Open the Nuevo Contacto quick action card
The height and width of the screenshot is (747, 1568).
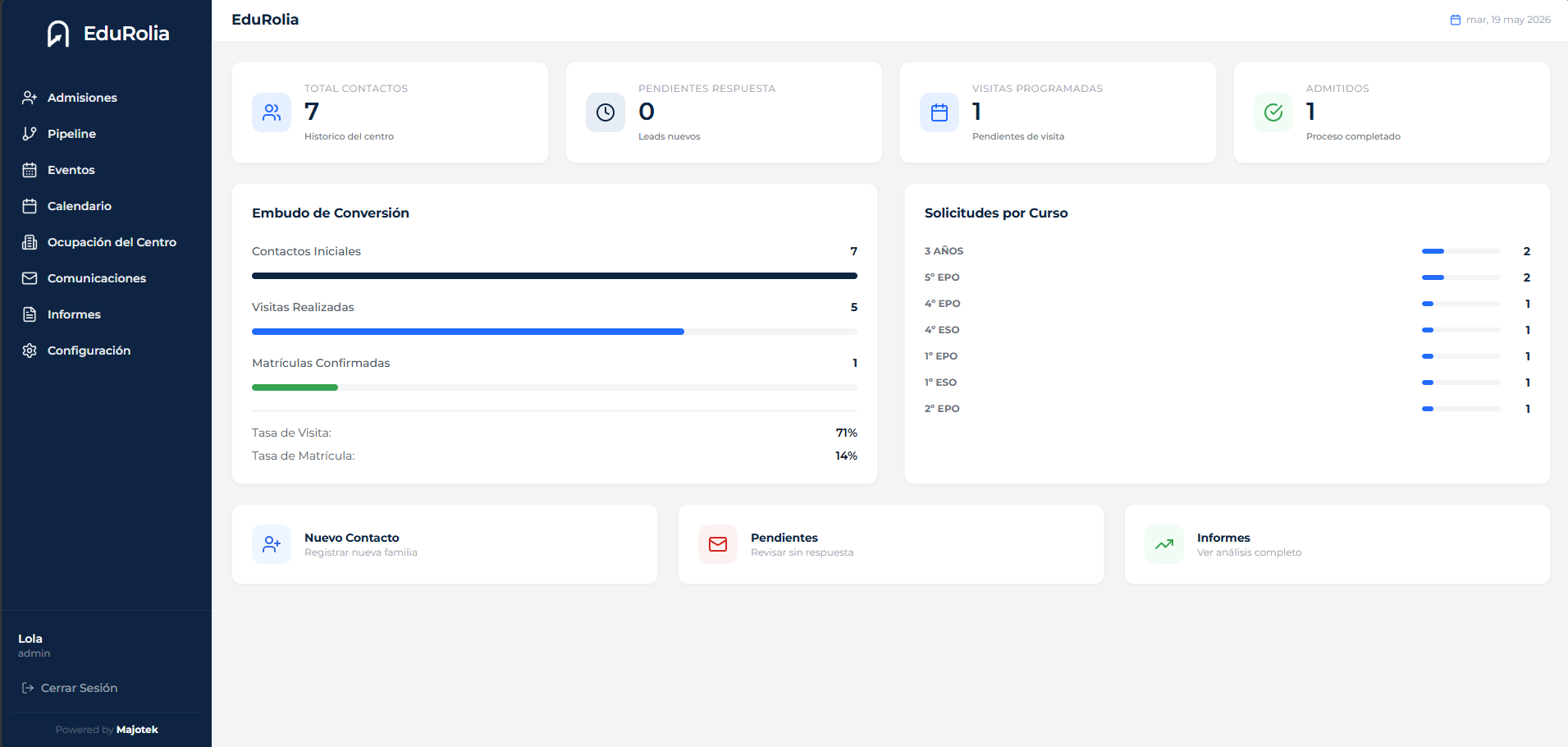tap(445, 544)
